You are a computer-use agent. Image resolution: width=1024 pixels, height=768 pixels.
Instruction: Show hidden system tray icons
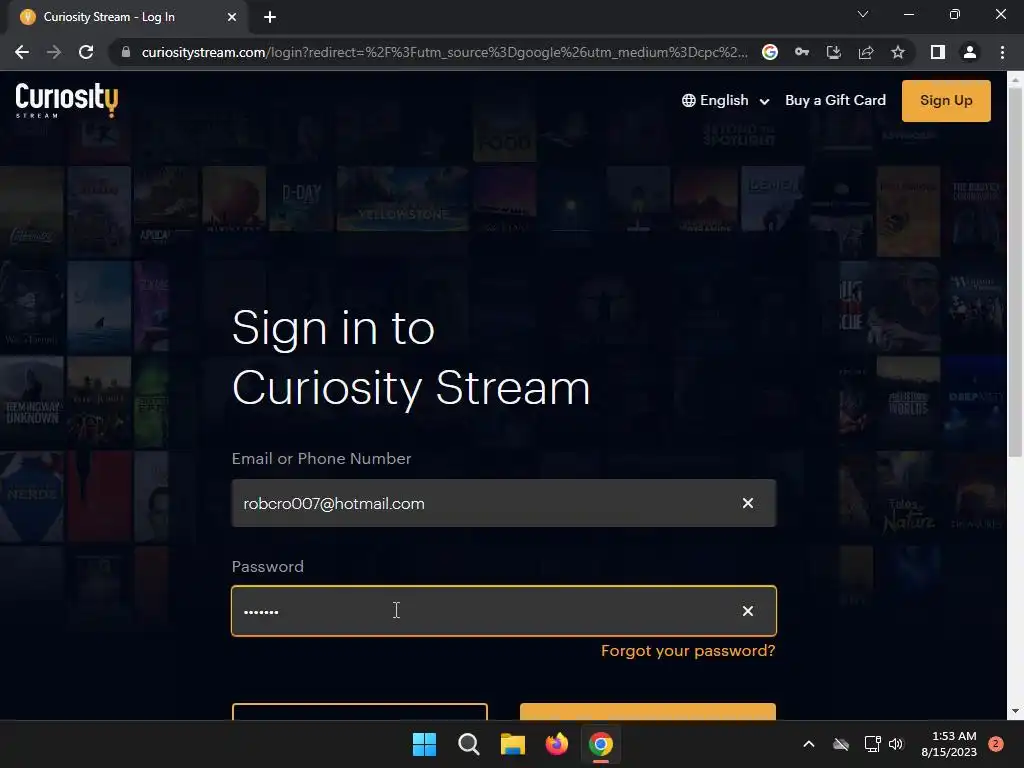[808, 744]
